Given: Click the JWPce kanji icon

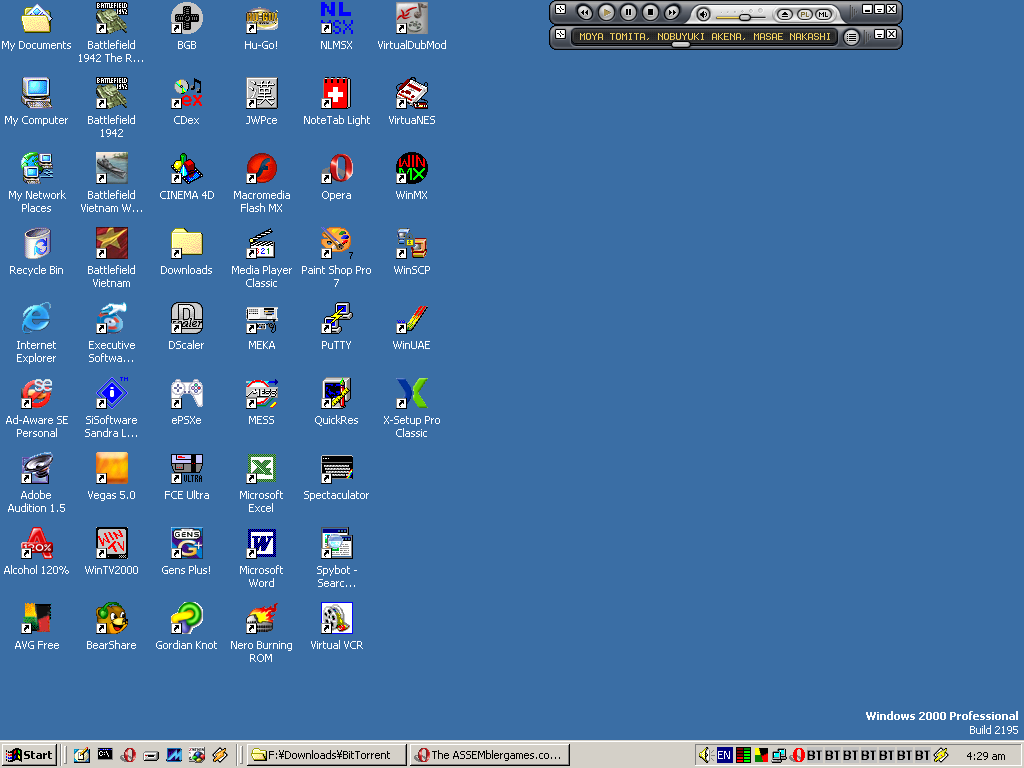Looking at the screenshot, I should coord(261,102).
